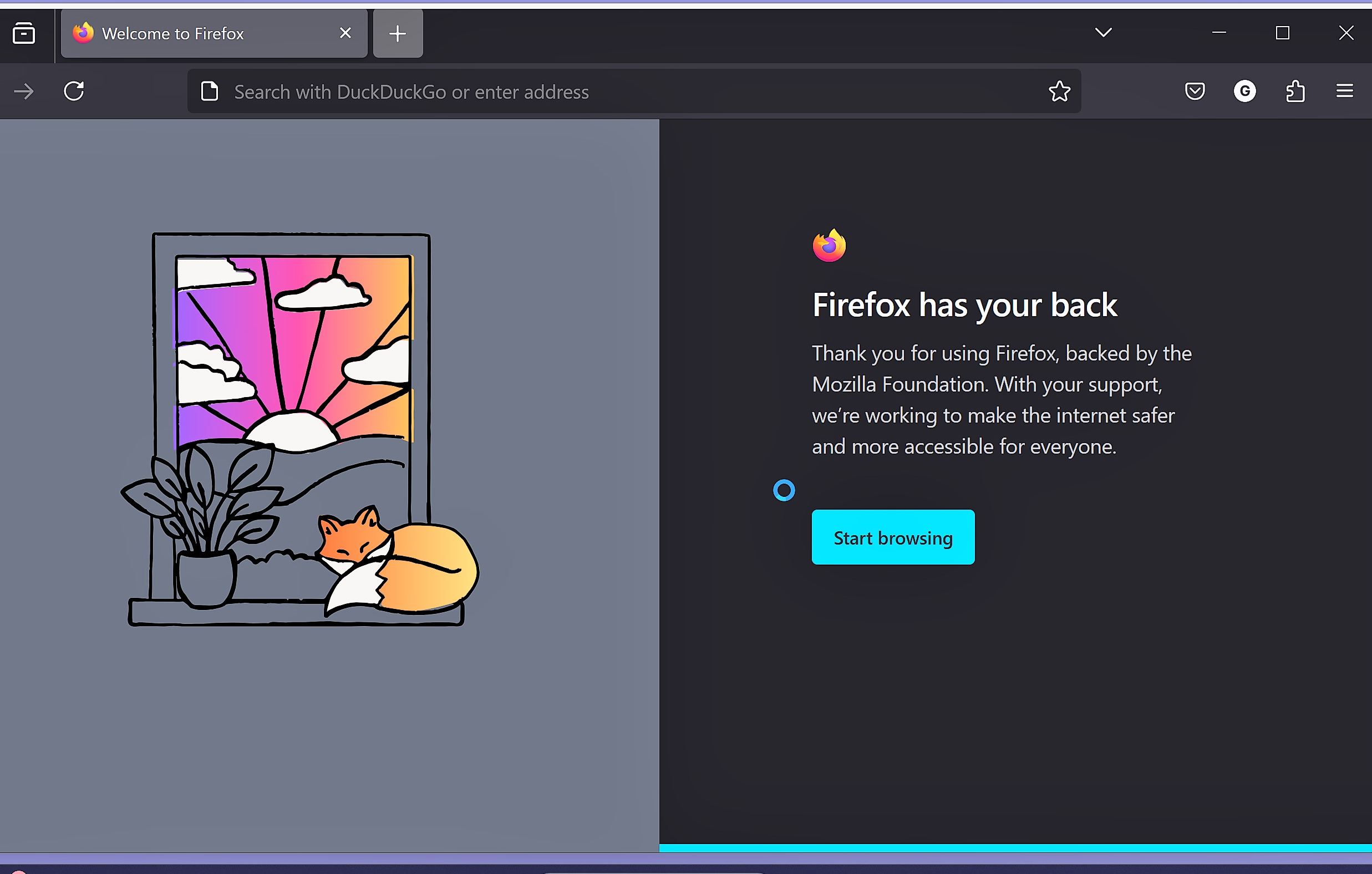This screenshot has height=874, width=1372.
Task: Click the page identity icon in address bar
Action: [210, 91]
